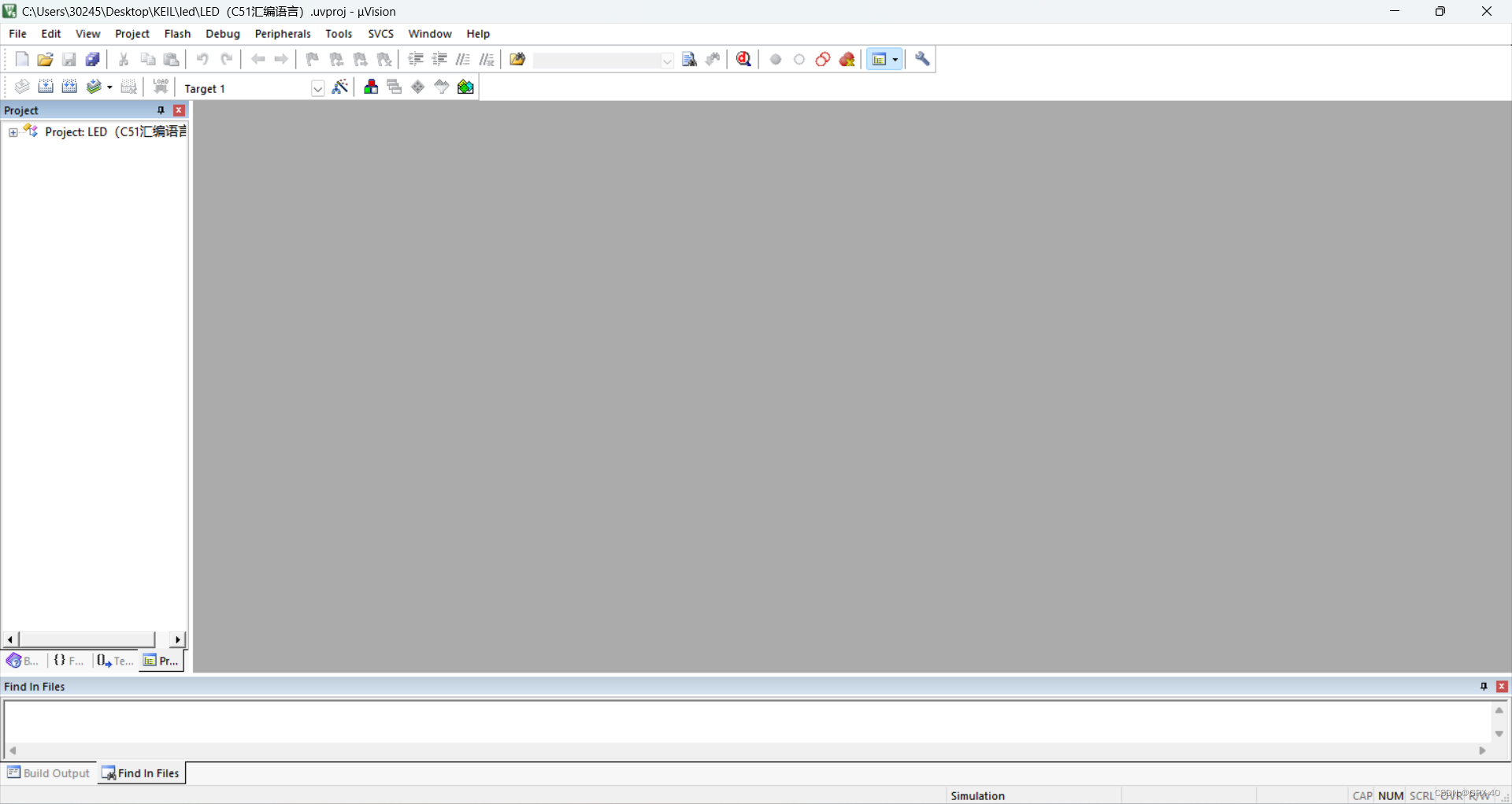Open Configuration with the wrench icon
The image size is (1512, 804).
pyautogui.click(x=922, y=59)
